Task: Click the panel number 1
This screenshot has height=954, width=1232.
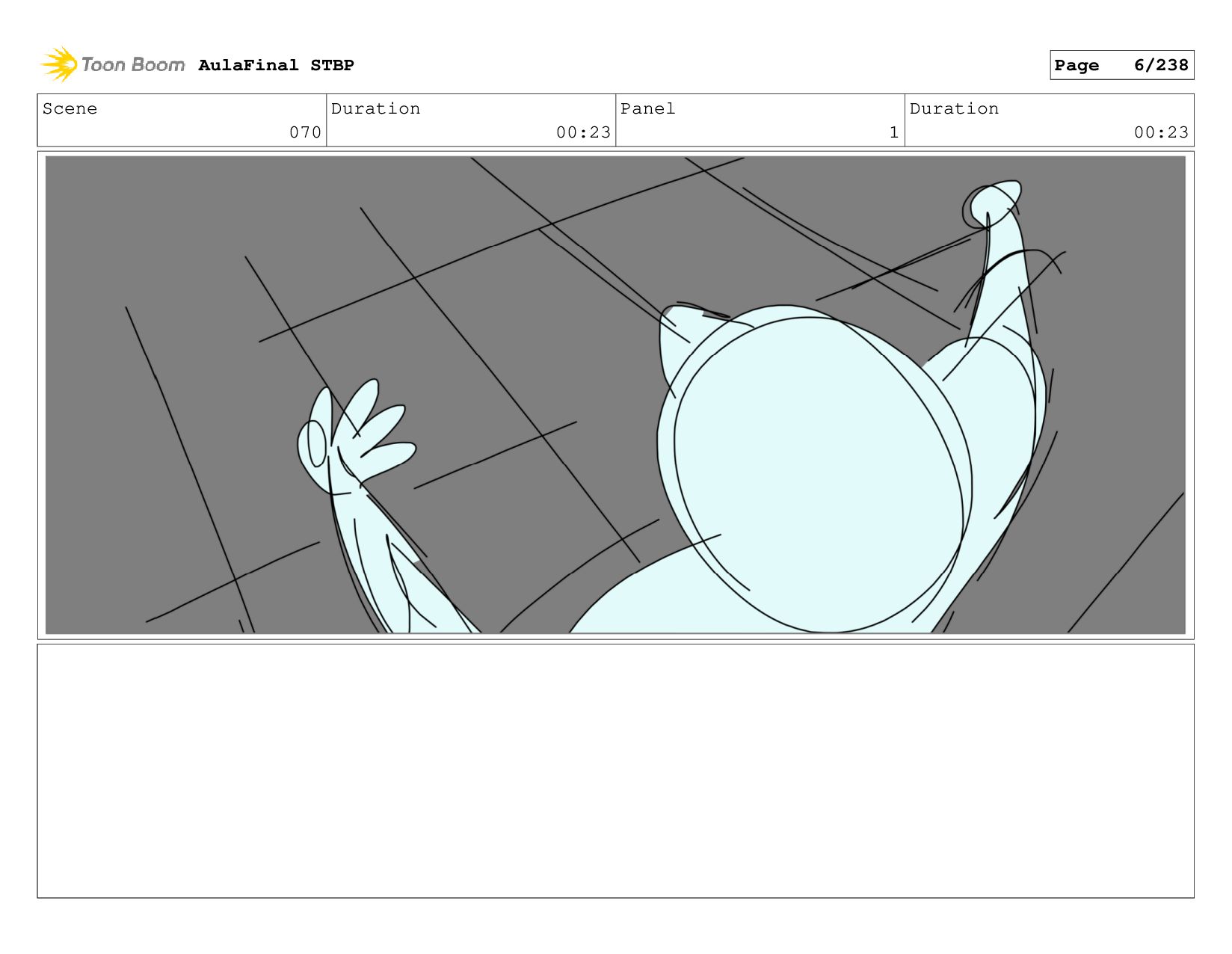Action: click(894, 132)
